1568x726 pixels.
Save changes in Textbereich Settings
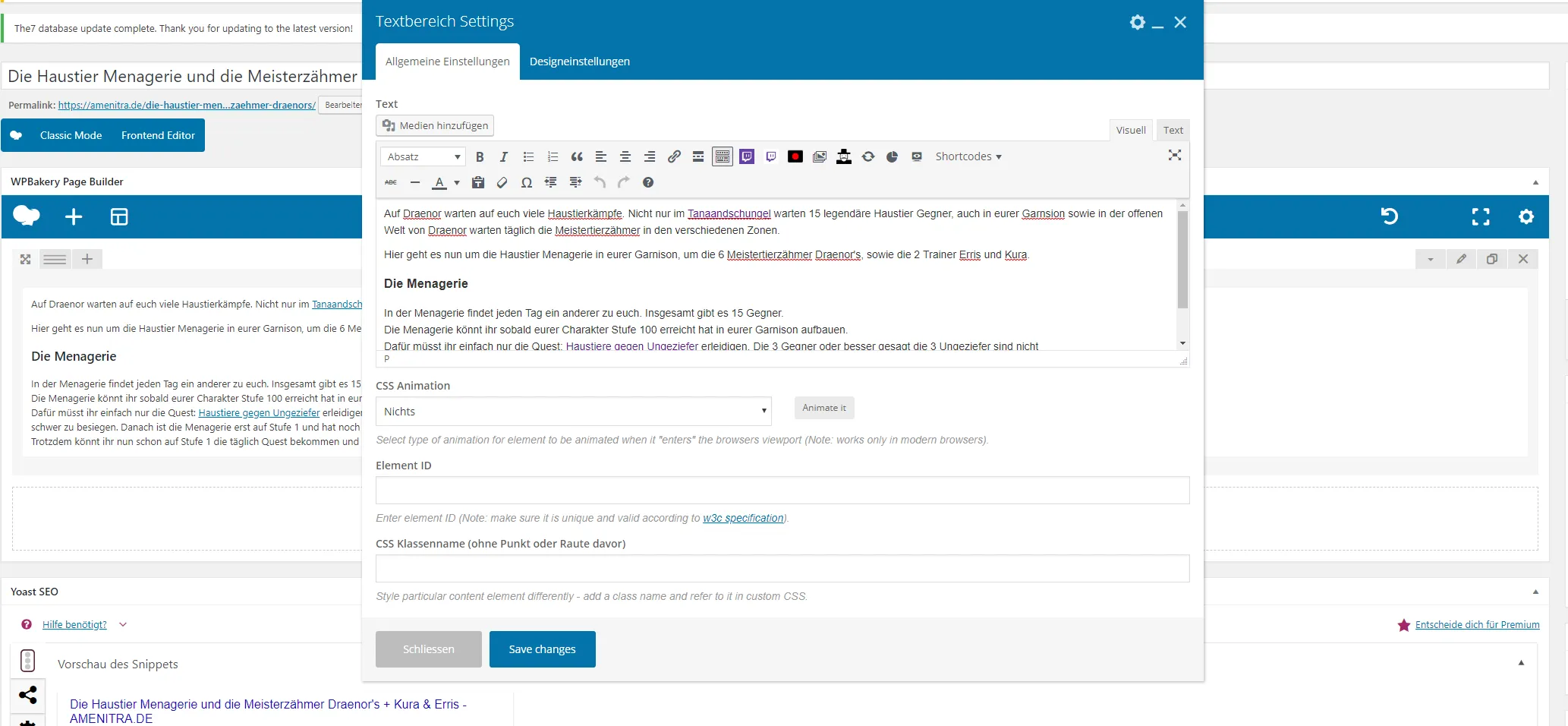click(543, 649)
